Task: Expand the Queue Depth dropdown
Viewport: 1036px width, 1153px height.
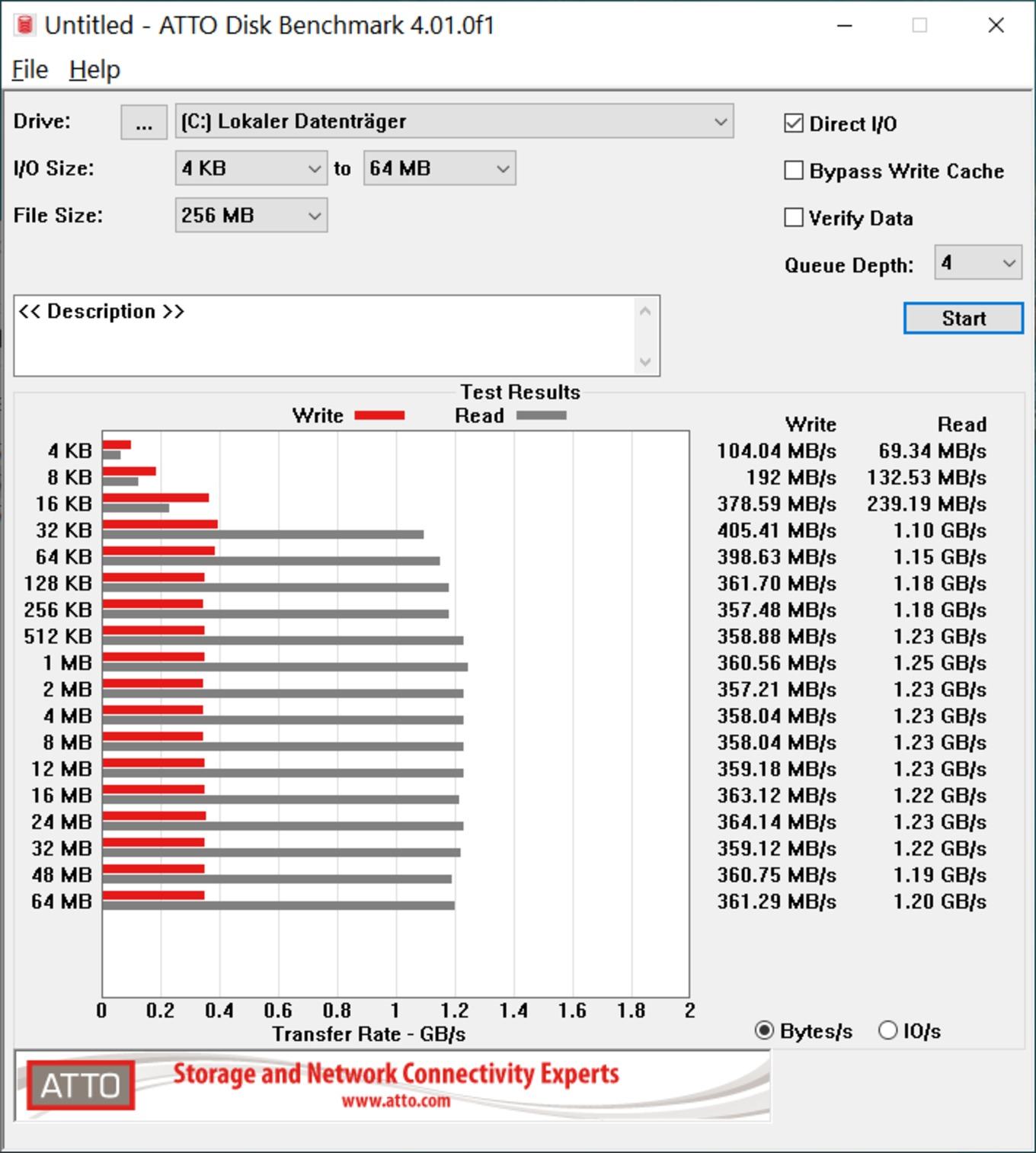Action: (978, 263)
